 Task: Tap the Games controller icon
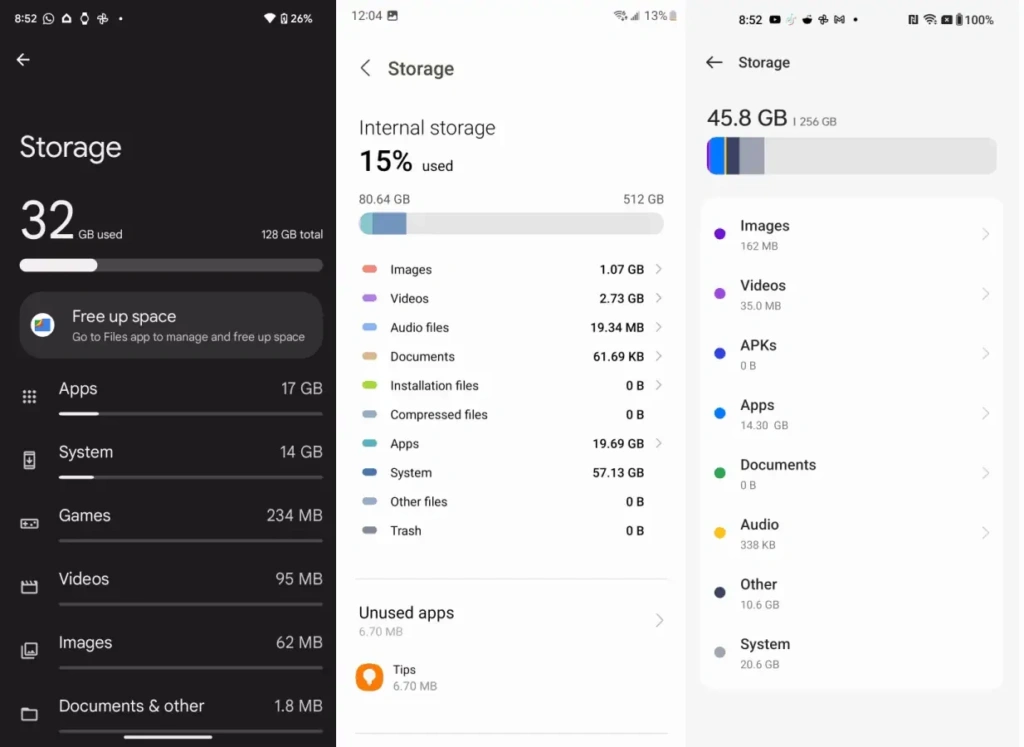29,524
